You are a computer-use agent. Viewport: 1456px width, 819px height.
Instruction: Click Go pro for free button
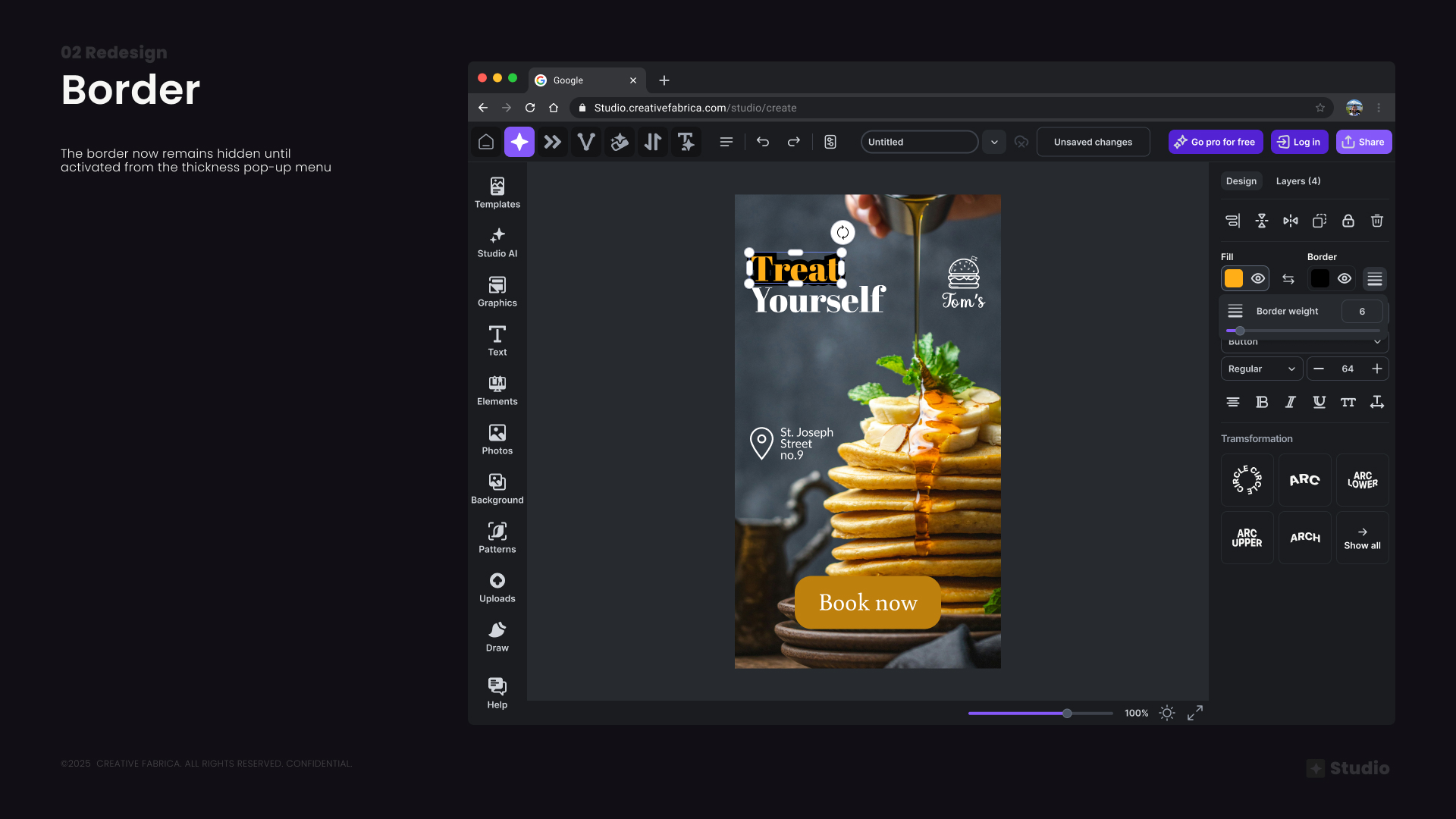click(x=1215, y=142)
